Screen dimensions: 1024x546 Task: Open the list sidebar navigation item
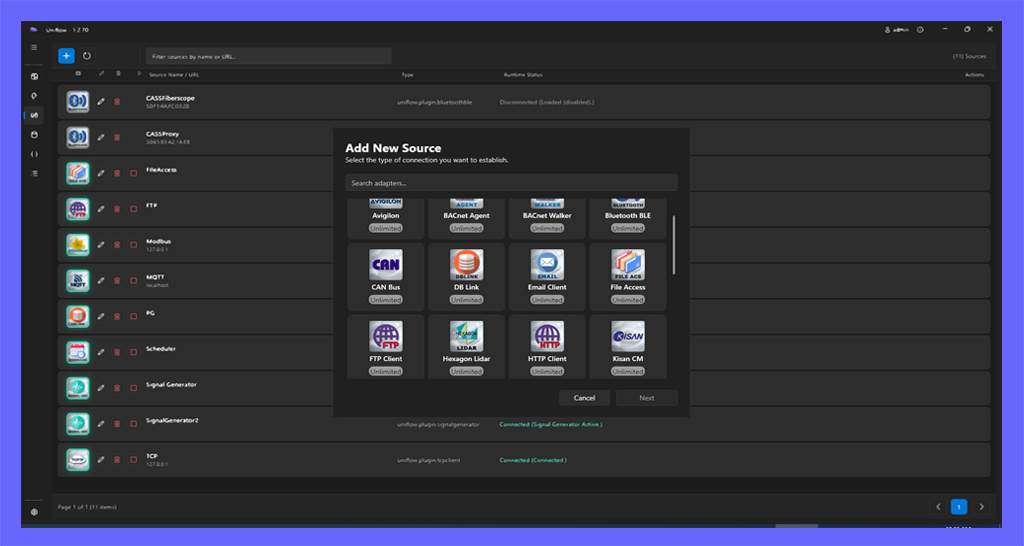tap(34, 174)
